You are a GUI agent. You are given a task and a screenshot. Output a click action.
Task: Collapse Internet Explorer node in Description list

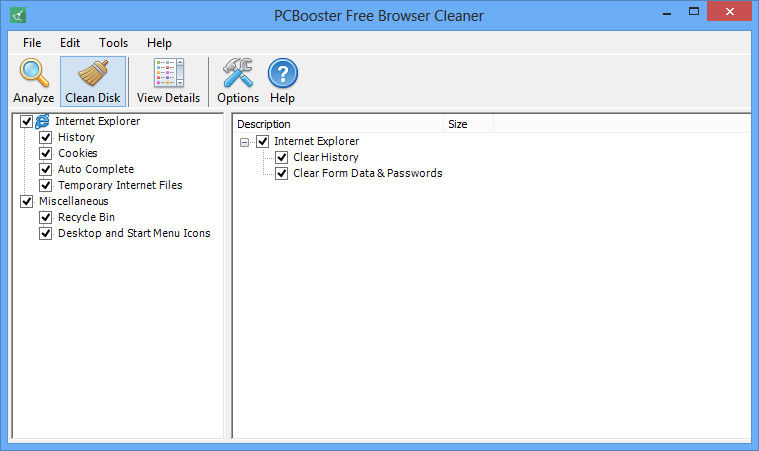tap(244, 142)
